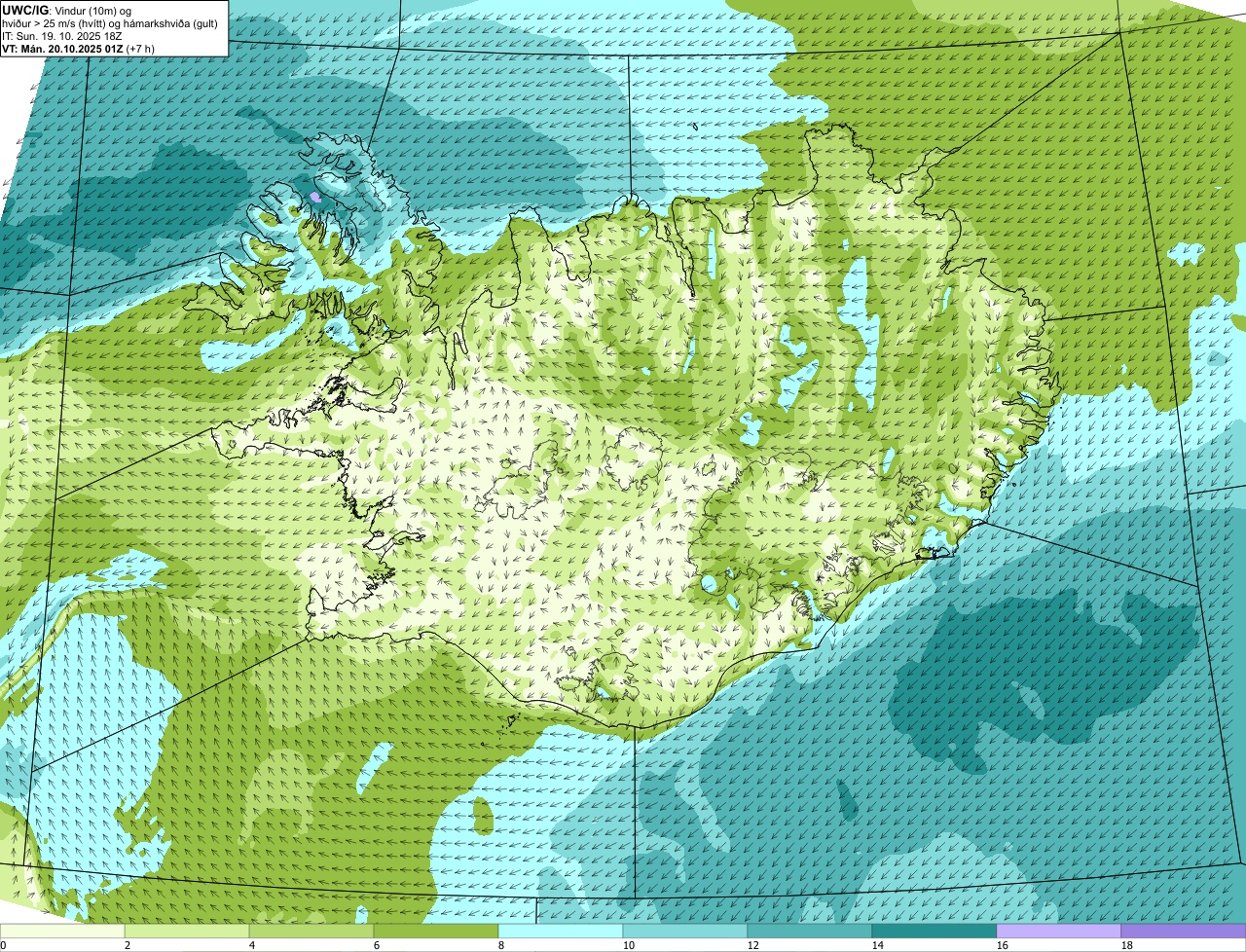Click the legend label '18'

pos(1127,945)
